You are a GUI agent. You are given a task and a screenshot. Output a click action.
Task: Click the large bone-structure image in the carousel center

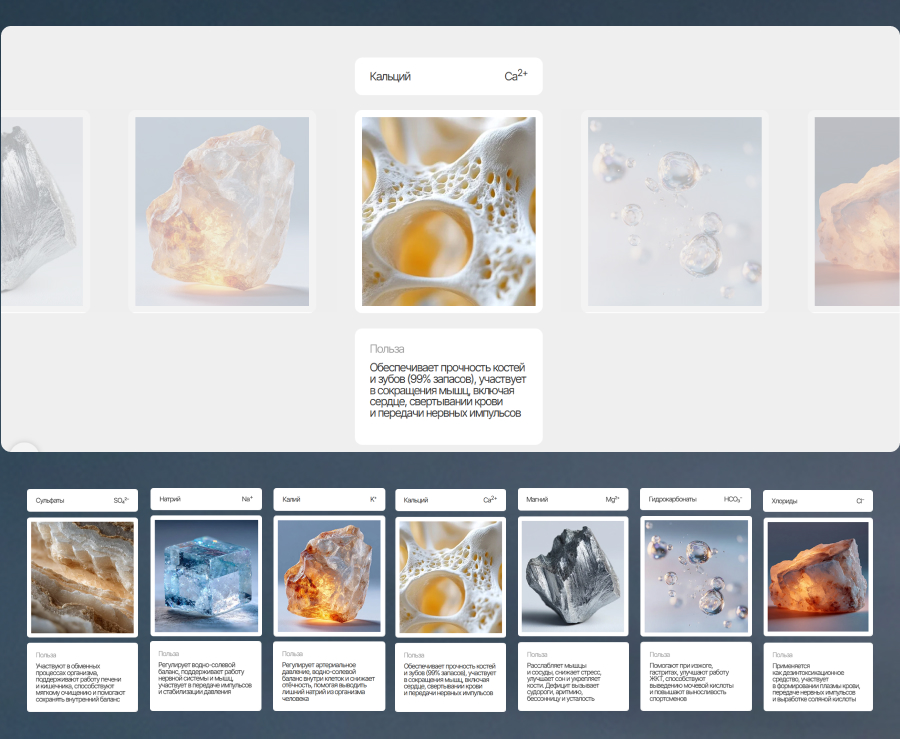tap(448, 211)
